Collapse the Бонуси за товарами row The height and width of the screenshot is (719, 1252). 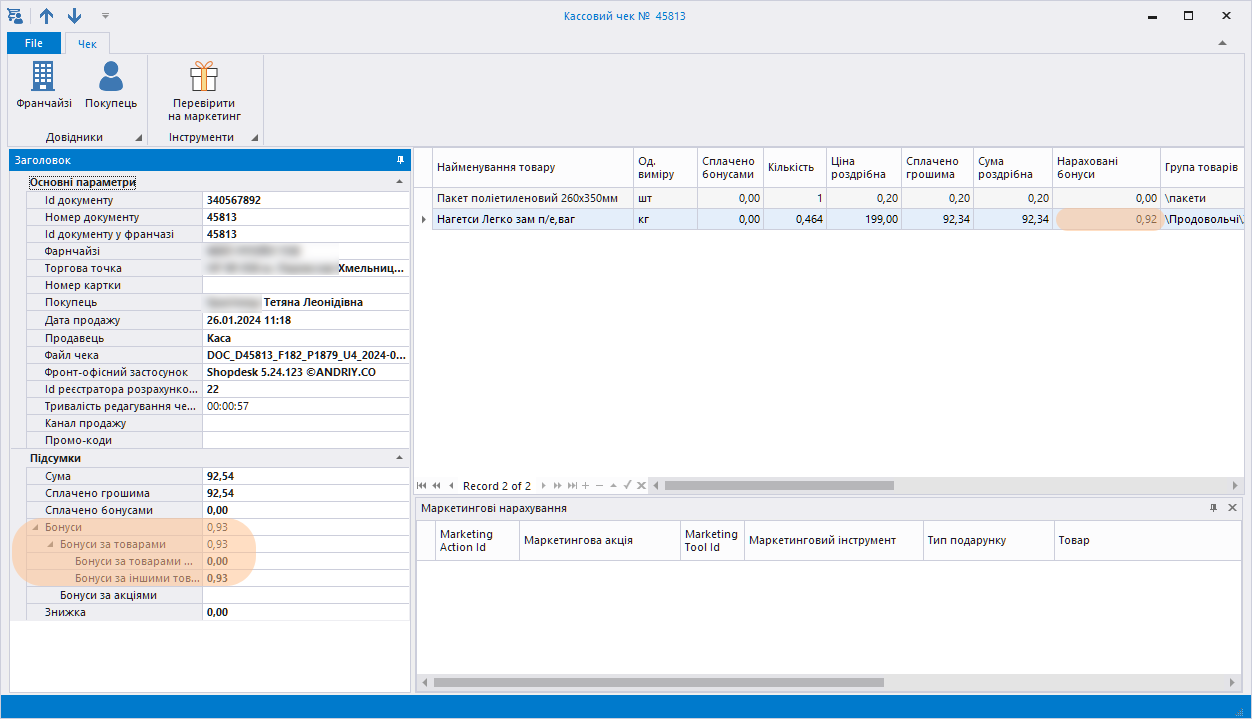[x=51, y=544]
